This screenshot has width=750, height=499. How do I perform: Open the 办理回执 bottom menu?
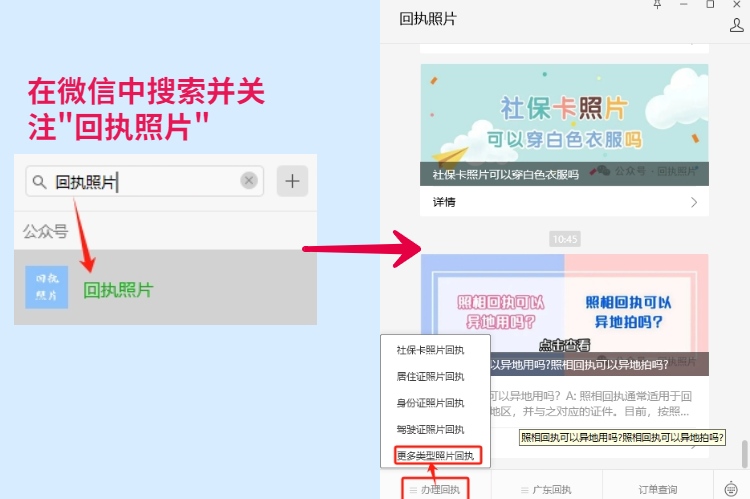pyautogui.click(x=435, y=489)
